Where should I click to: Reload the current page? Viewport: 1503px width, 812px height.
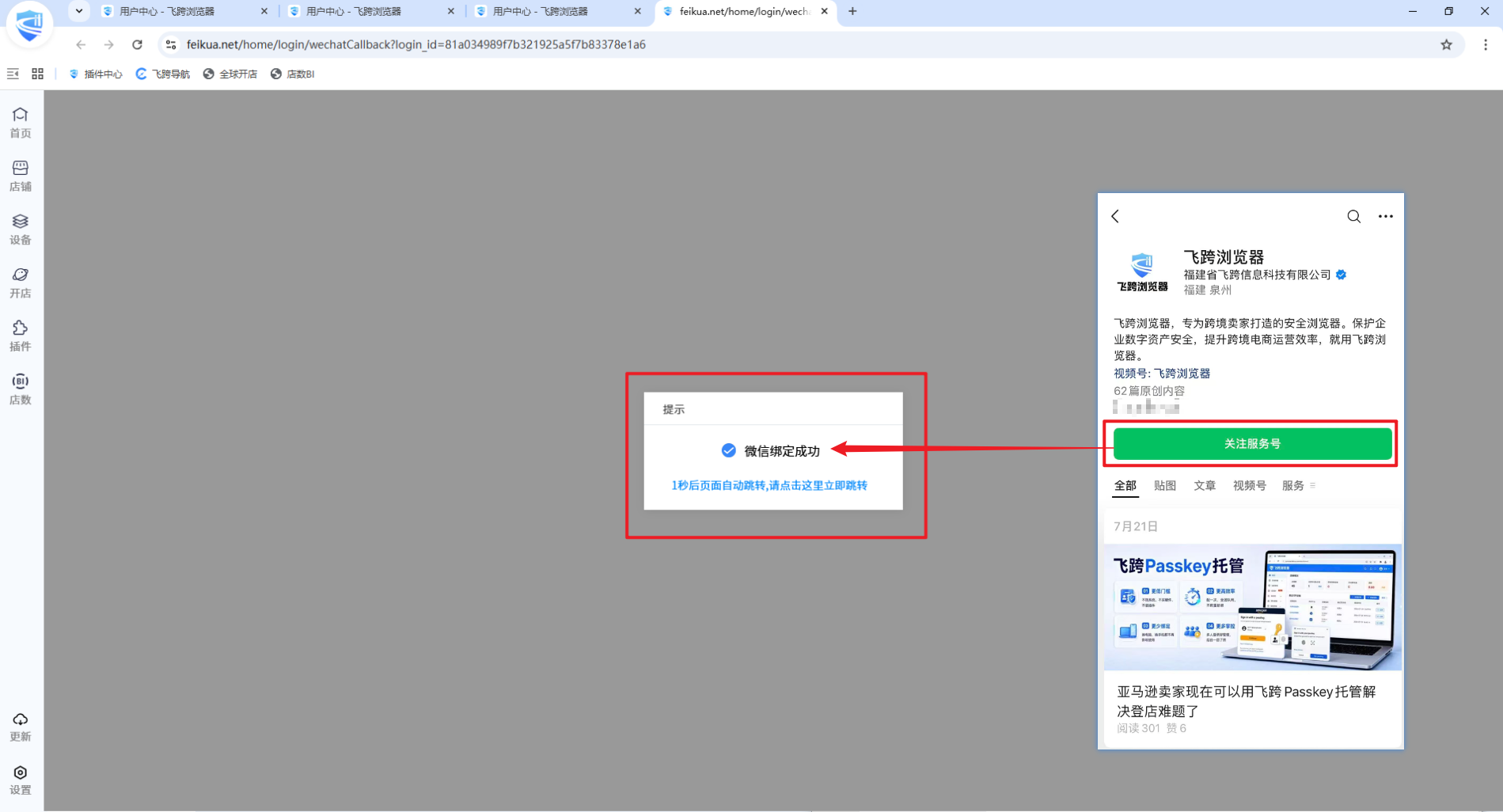click(138, 44)
